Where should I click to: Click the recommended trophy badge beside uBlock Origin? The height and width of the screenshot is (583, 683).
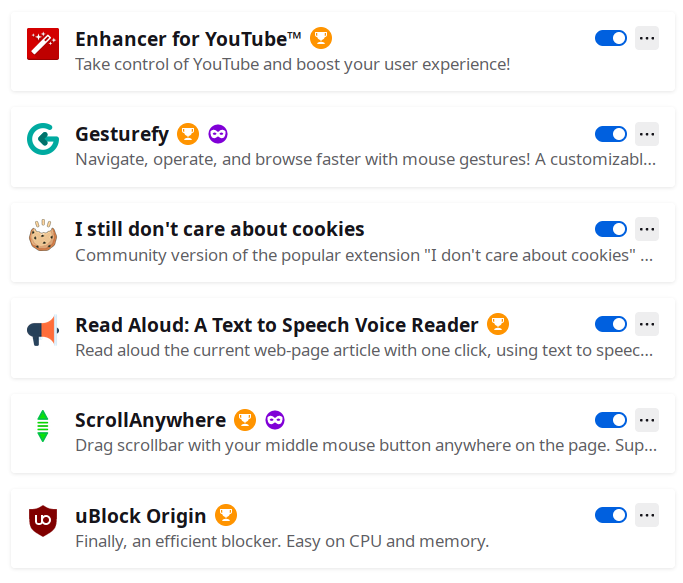click(x=226, y=516)
